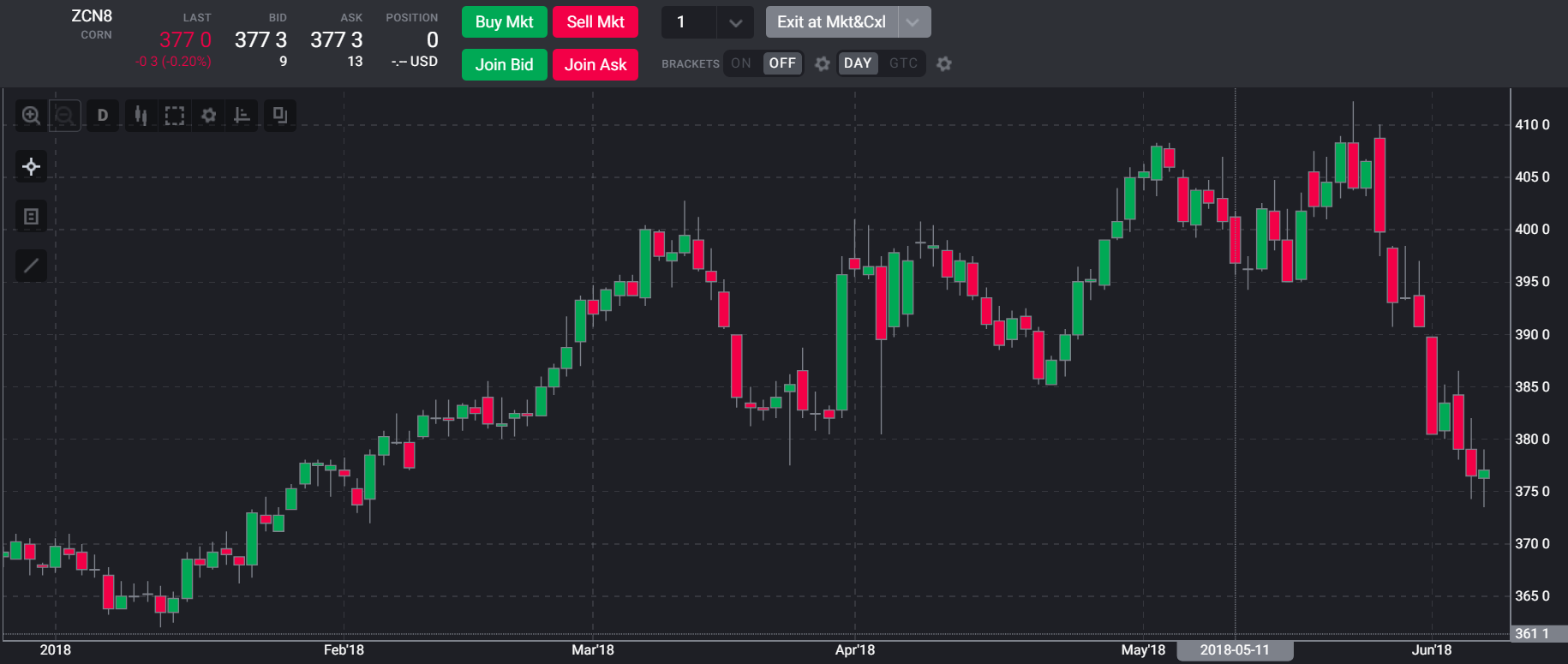Click the LAST price 377 0
Viewport: 1568px width, 664px height.
185,40
